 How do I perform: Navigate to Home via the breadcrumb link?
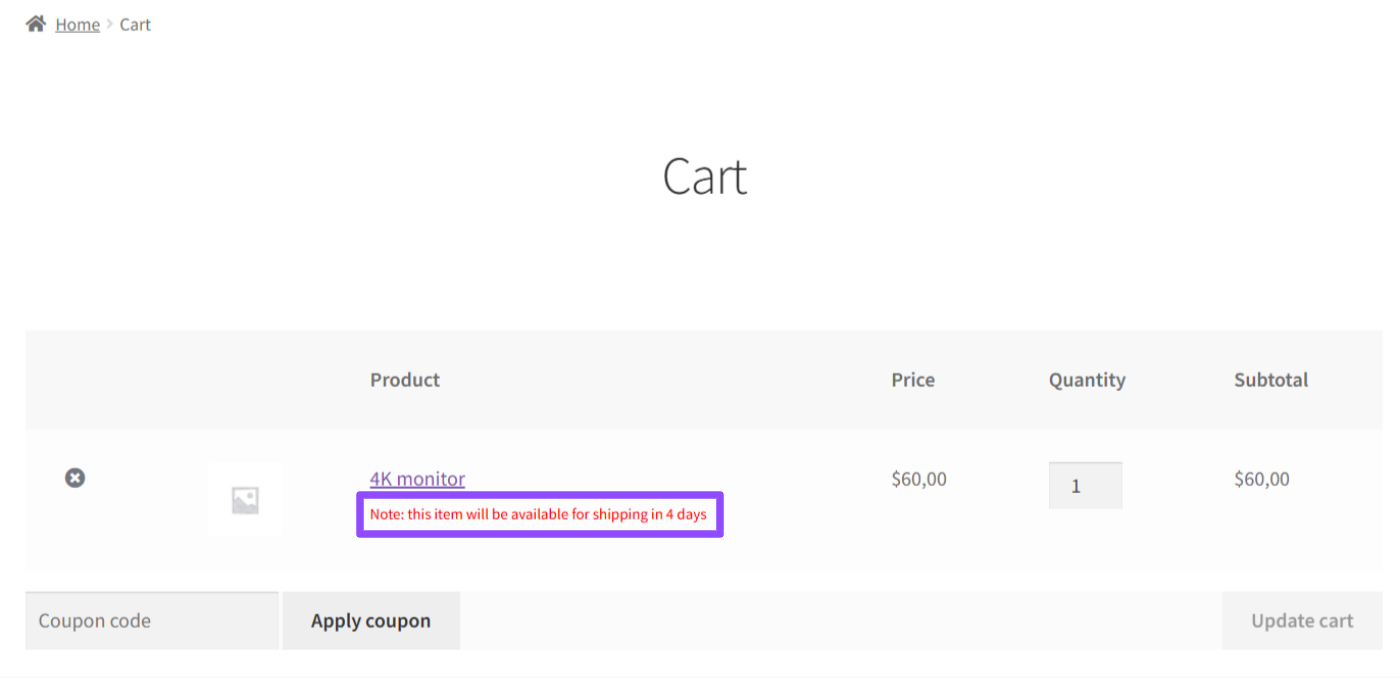tap(77, 23)
